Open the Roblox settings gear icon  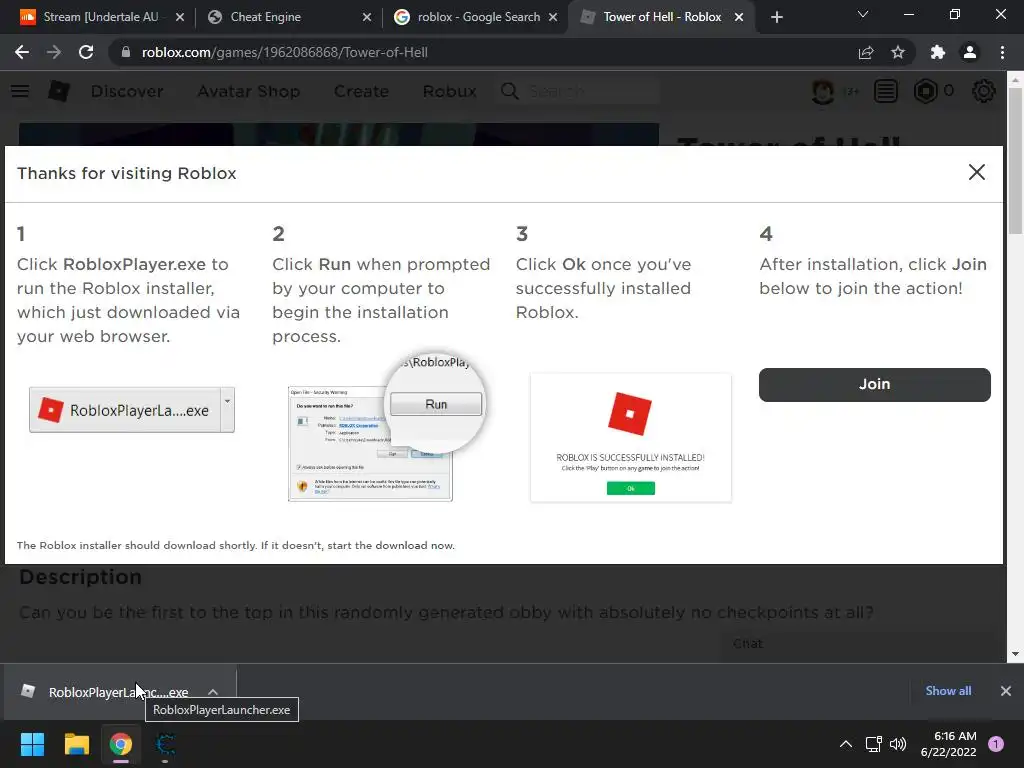point(984,91)
